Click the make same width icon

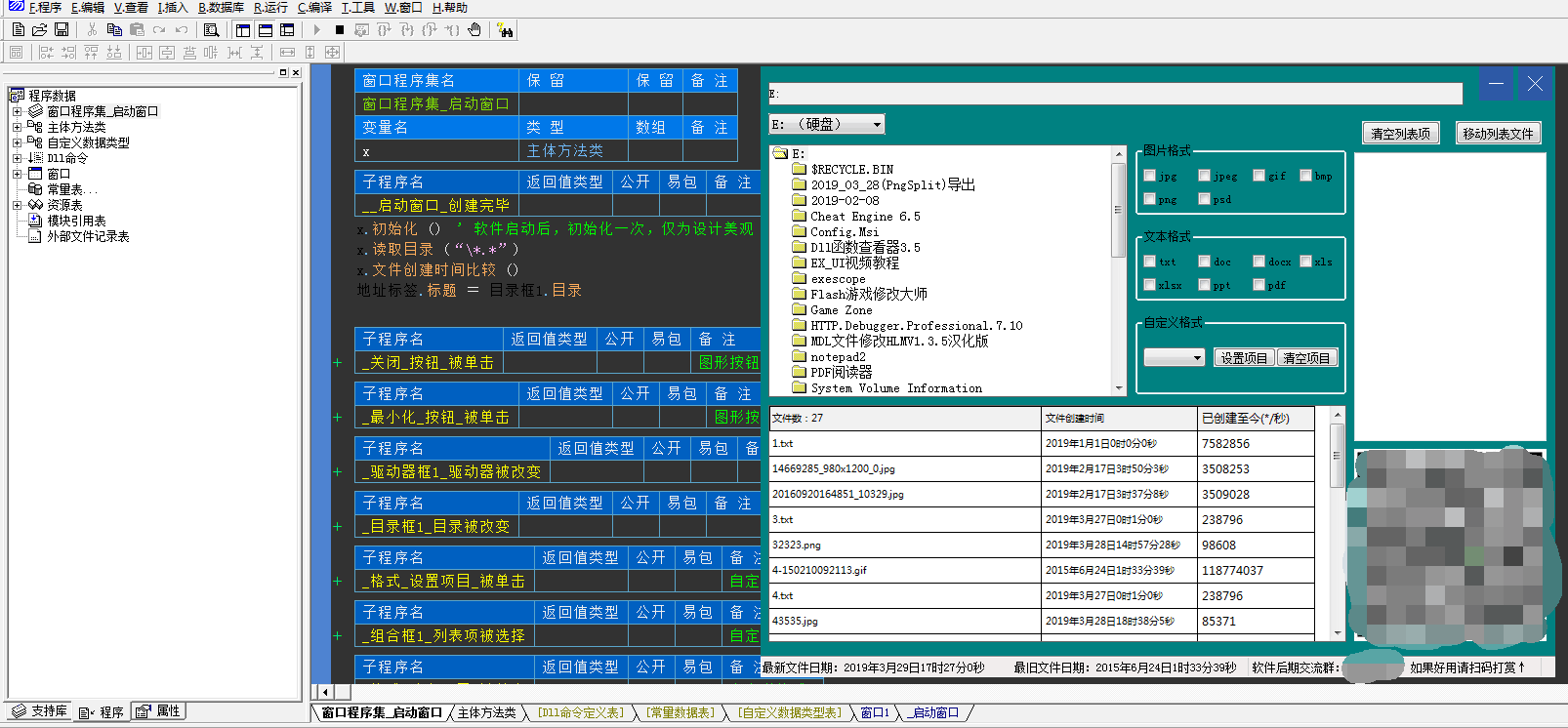[287, 53]
